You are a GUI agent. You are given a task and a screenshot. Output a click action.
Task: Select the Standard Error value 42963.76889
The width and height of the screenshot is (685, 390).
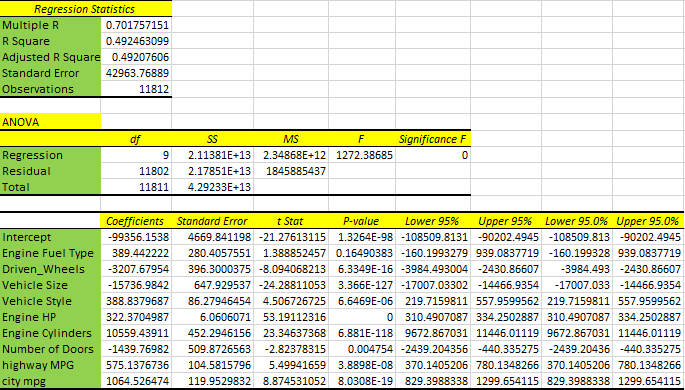pos(136,73)
